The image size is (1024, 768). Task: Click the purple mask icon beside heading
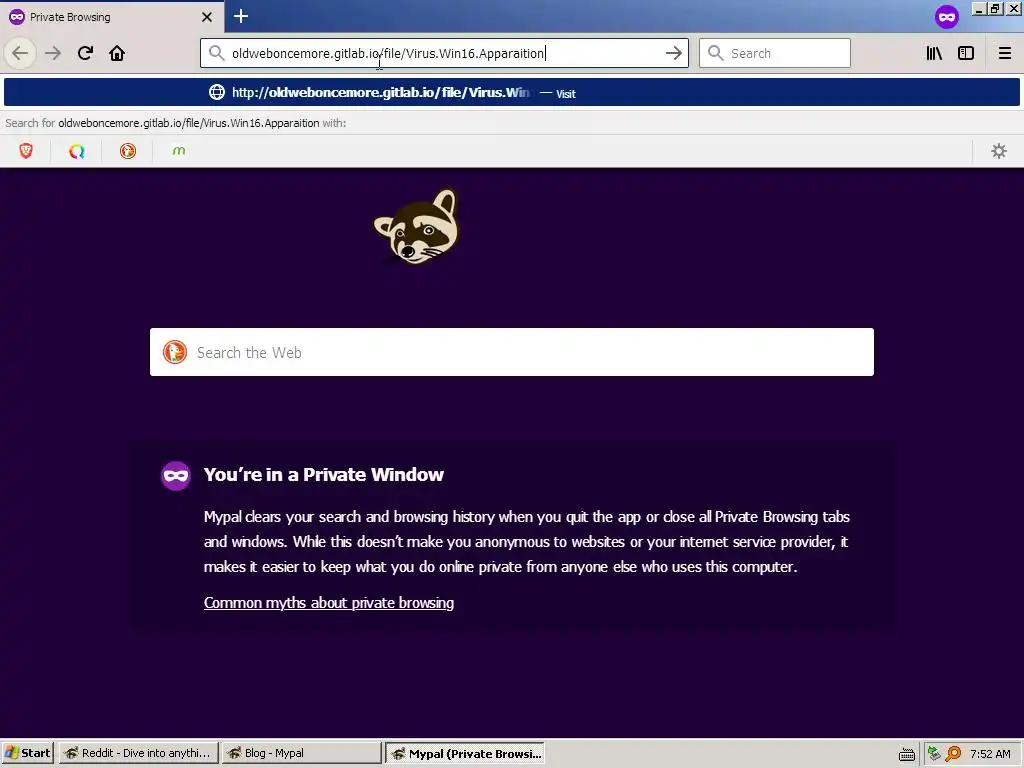[176, 475]
